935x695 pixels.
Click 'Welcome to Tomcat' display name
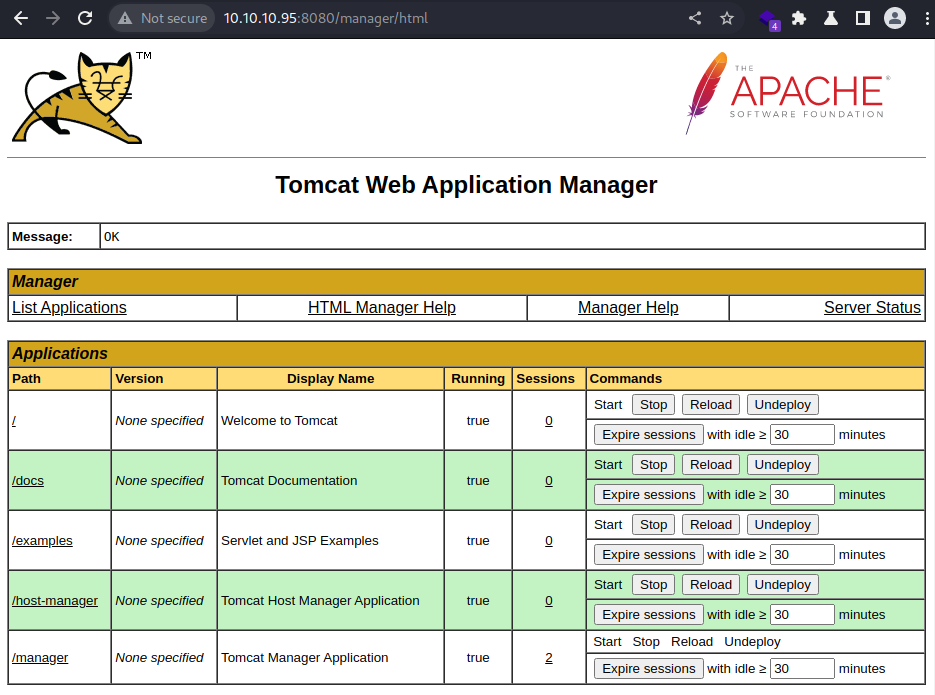[x=279, y=421]
